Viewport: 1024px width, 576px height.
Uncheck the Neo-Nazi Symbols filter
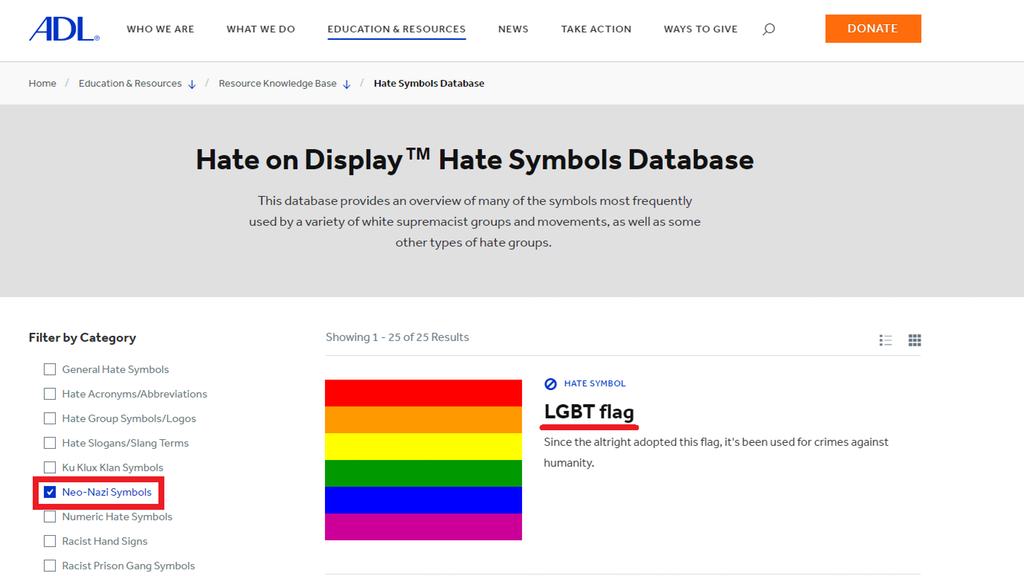50,492
